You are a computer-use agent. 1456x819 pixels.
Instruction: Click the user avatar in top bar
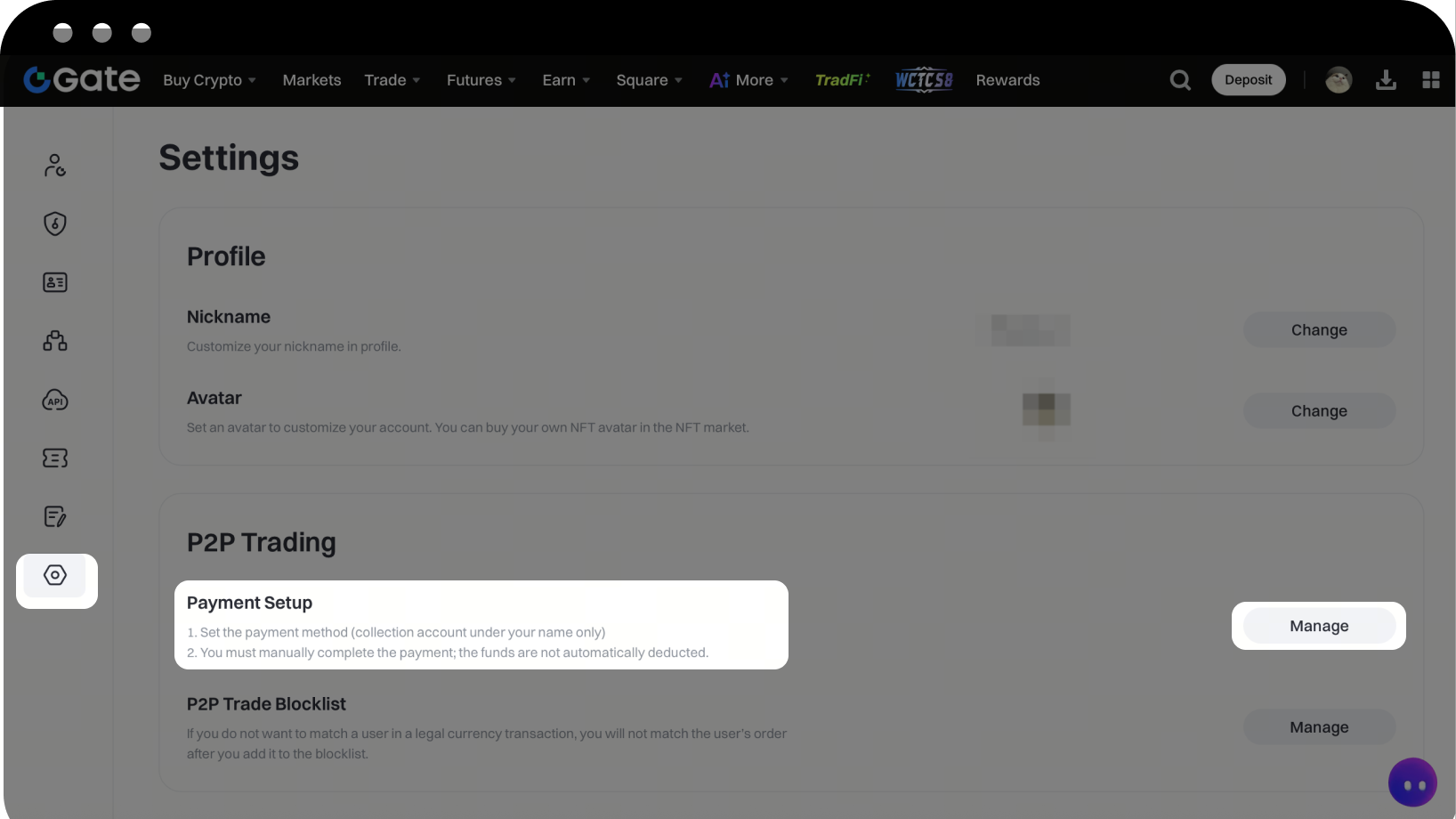pos(1339,80)
